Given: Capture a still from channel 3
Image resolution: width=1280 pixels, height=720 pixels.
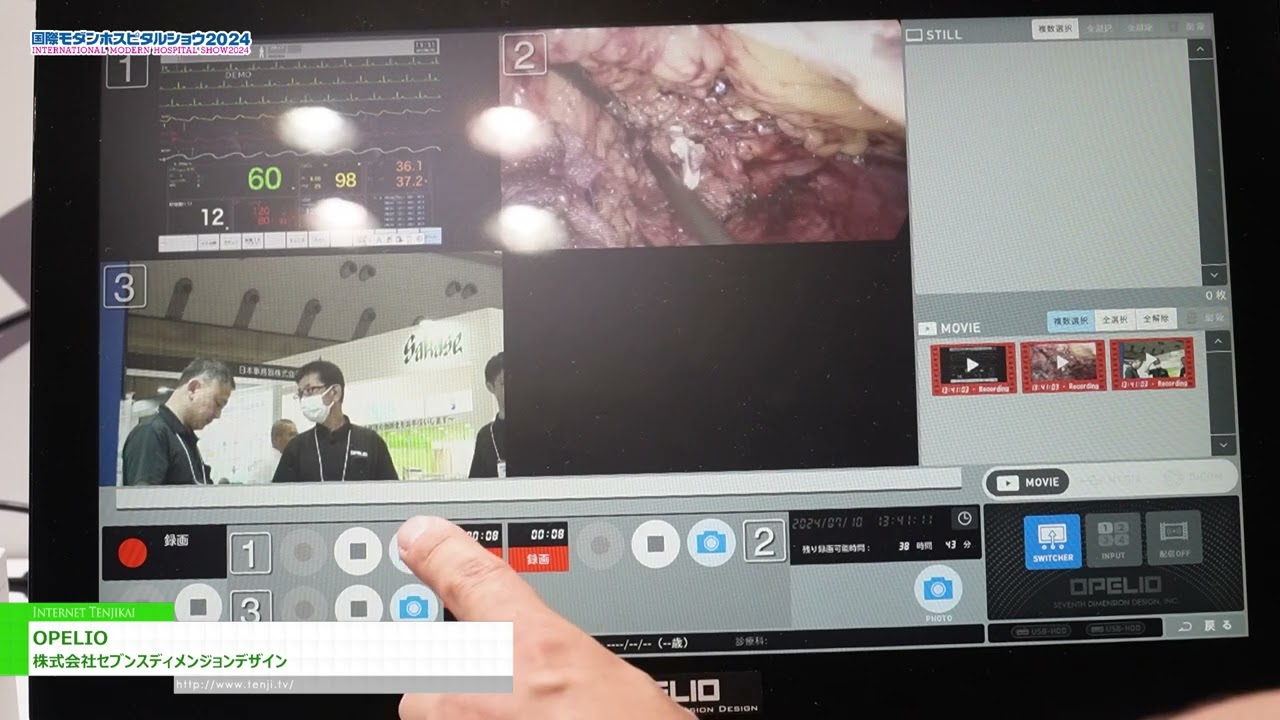Looking at the screenshot, I should point(413,606).
